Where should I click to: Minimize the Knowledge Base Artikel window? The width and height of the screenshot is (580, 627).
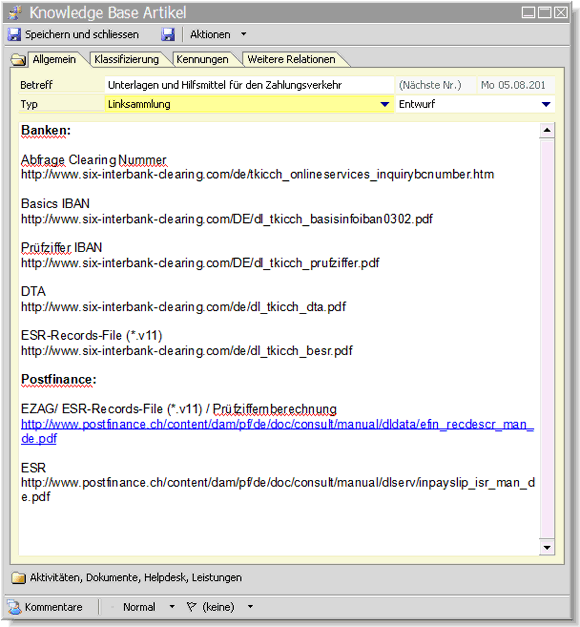(528, 12)
